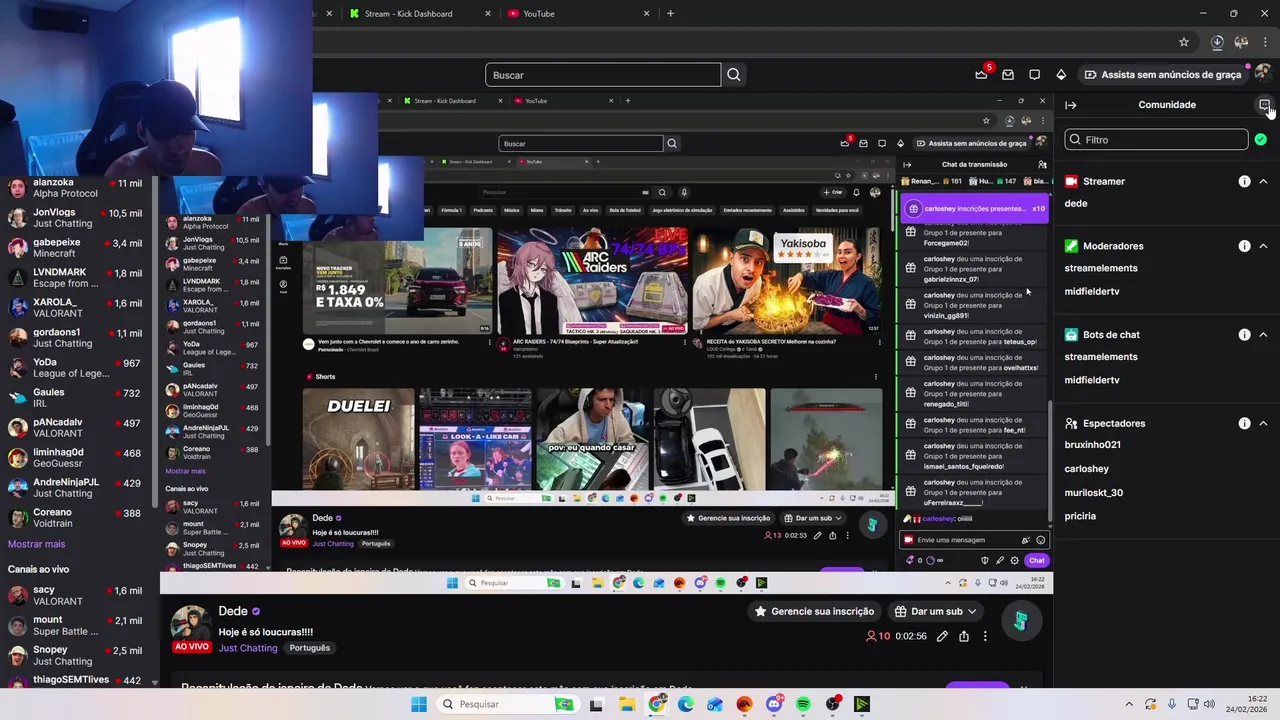Collapse the Moderadores section chevron
Screen dimensions: 1280x720
[1263, 246]
